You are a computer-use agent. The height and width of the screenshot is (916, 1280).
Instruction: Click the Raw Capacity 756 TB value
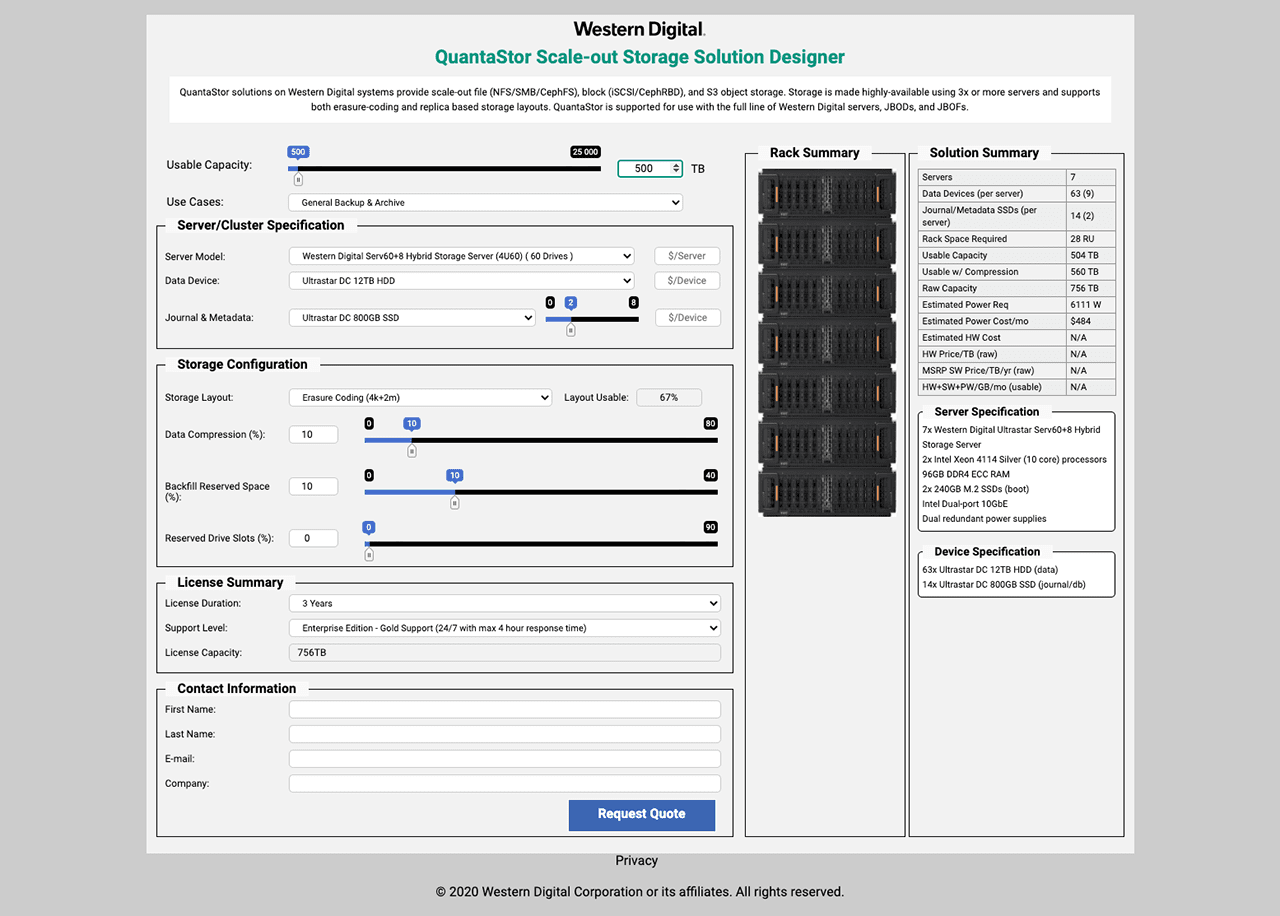[x=1090, y=288]
